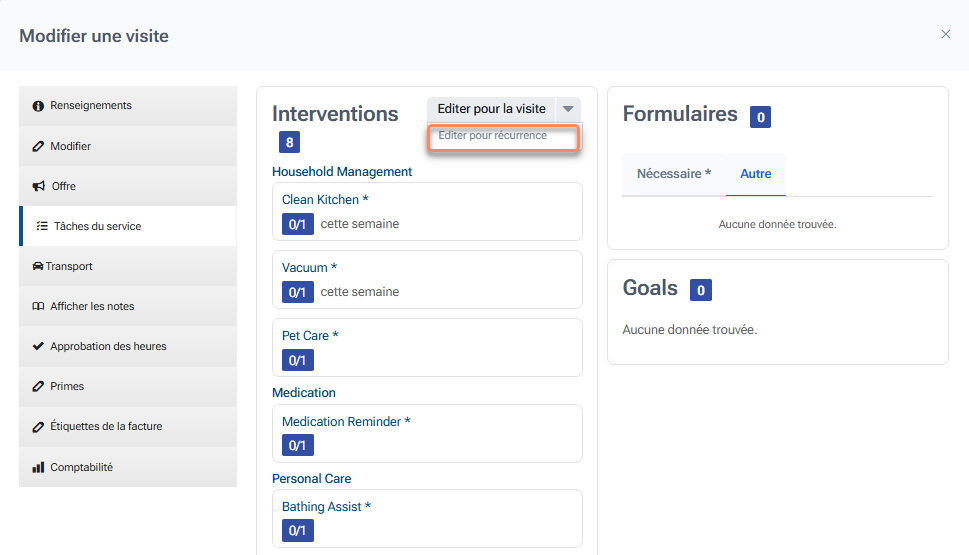
Task: Choose Editer pour récurrence option
Action: point(503,136)
